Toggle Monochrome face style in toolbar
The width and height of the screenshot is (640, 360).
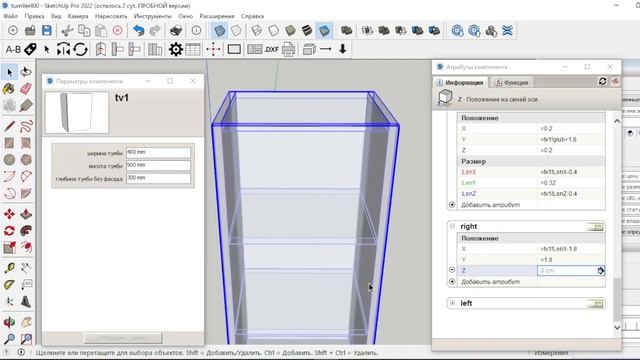click(324, 31)
